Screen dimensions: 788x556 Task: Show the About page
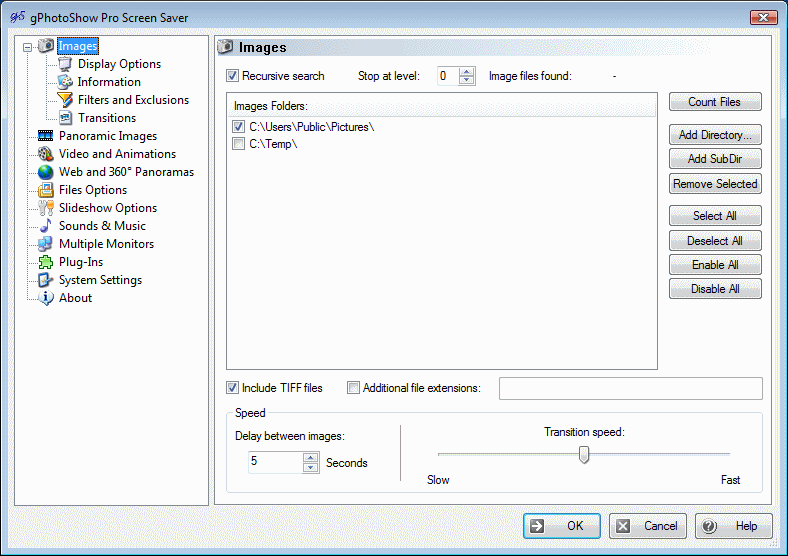pyautogui.click(x=75, y=298)
